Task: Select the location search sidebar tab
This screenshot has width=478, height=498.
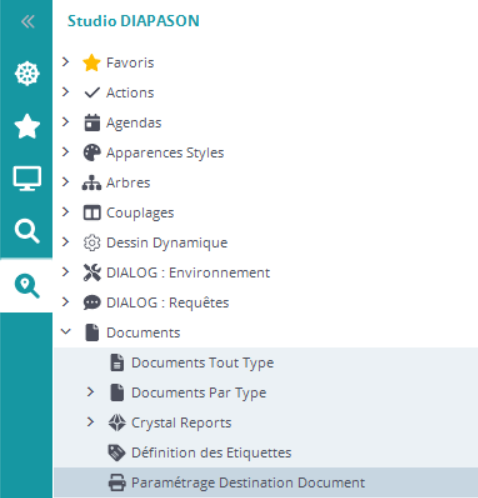Action: tap(27, 286)
